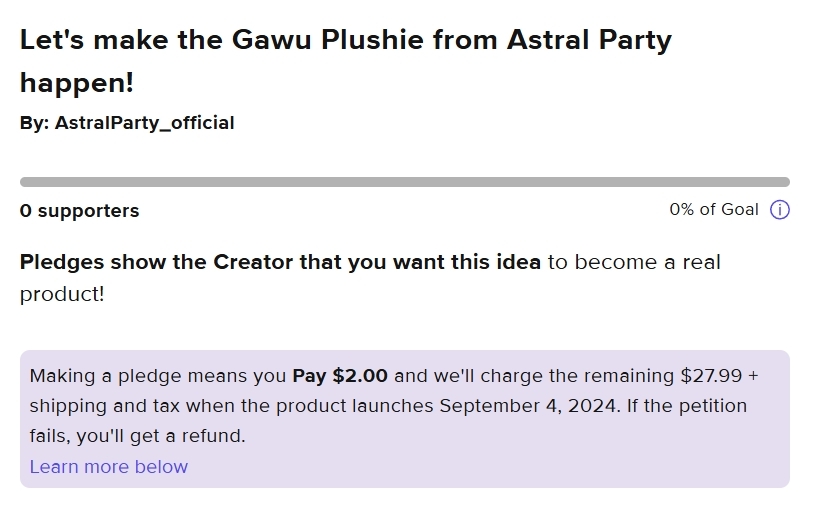Screen dimensions: 816x524
Task: Click "Pledges show the Creator" bold text
Action: [x=156, y=262]
